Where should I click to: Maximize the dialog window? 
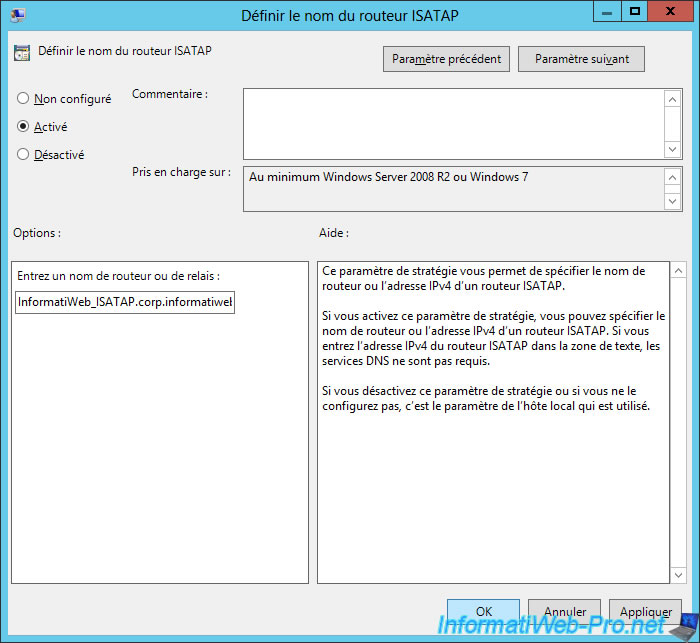tap(634, 12)
